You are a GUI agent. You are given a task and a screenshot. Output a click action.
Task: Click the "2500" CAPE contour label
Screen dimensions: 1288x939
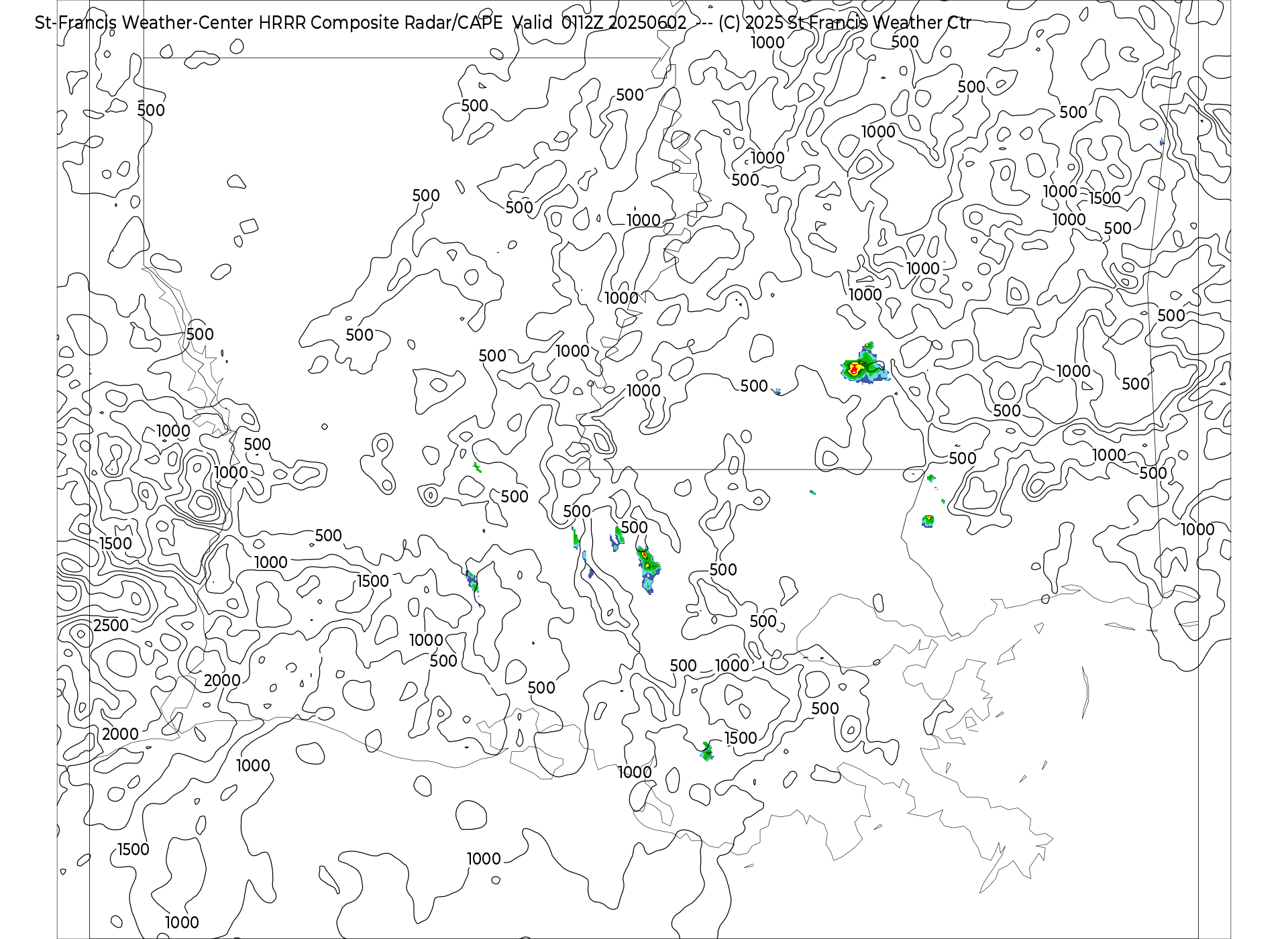111,625
